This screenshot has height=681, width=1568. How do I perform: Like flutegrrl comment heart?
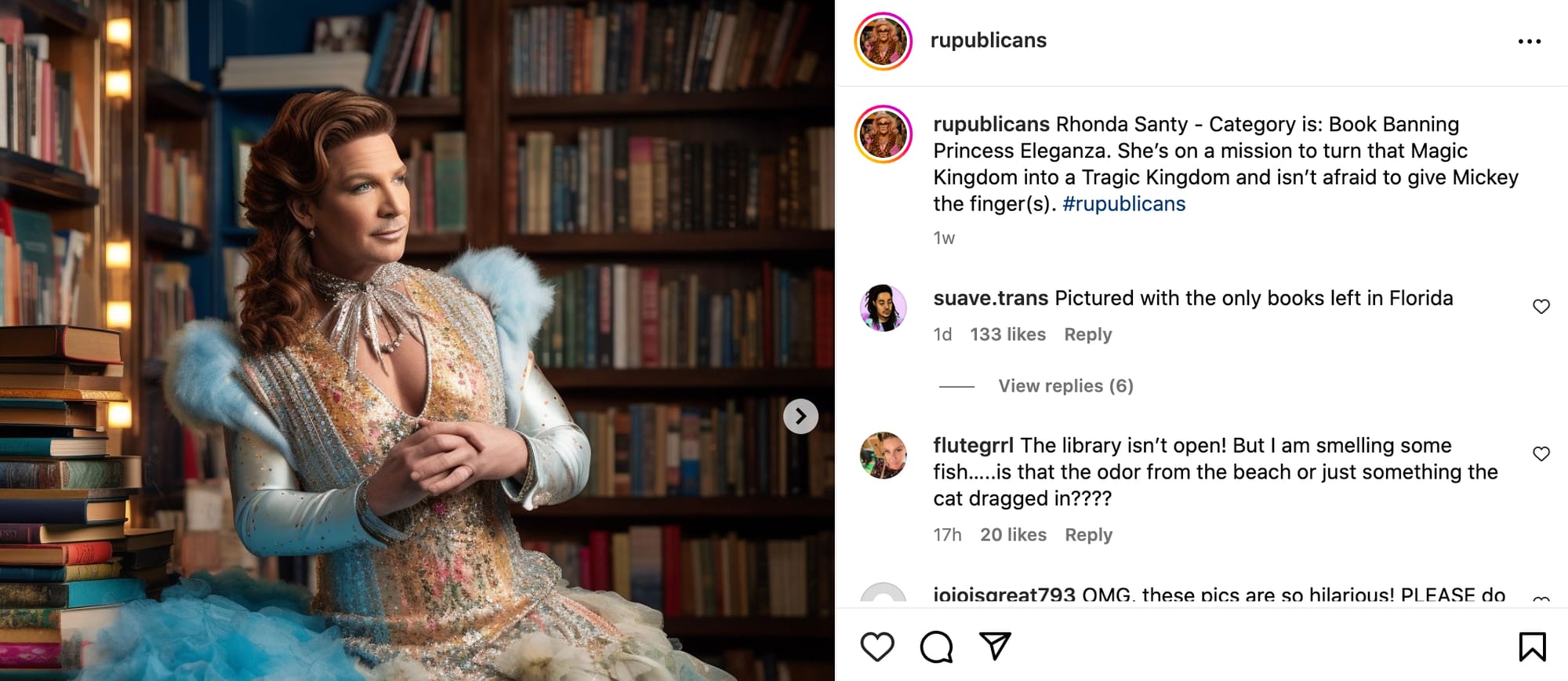point(1541,454)
